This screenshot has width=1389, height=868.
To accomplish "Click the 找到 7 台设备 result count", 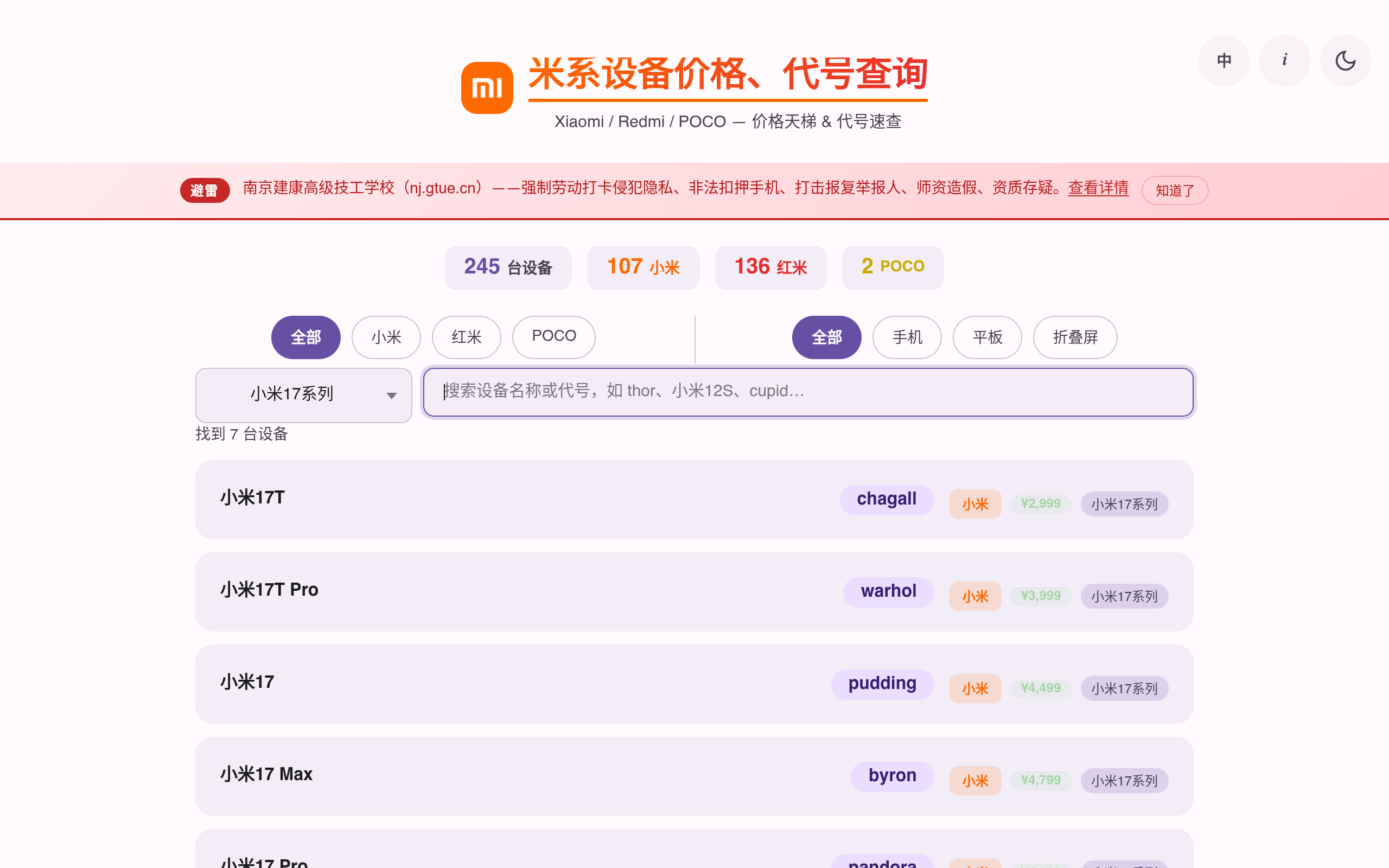I will 241,434.
